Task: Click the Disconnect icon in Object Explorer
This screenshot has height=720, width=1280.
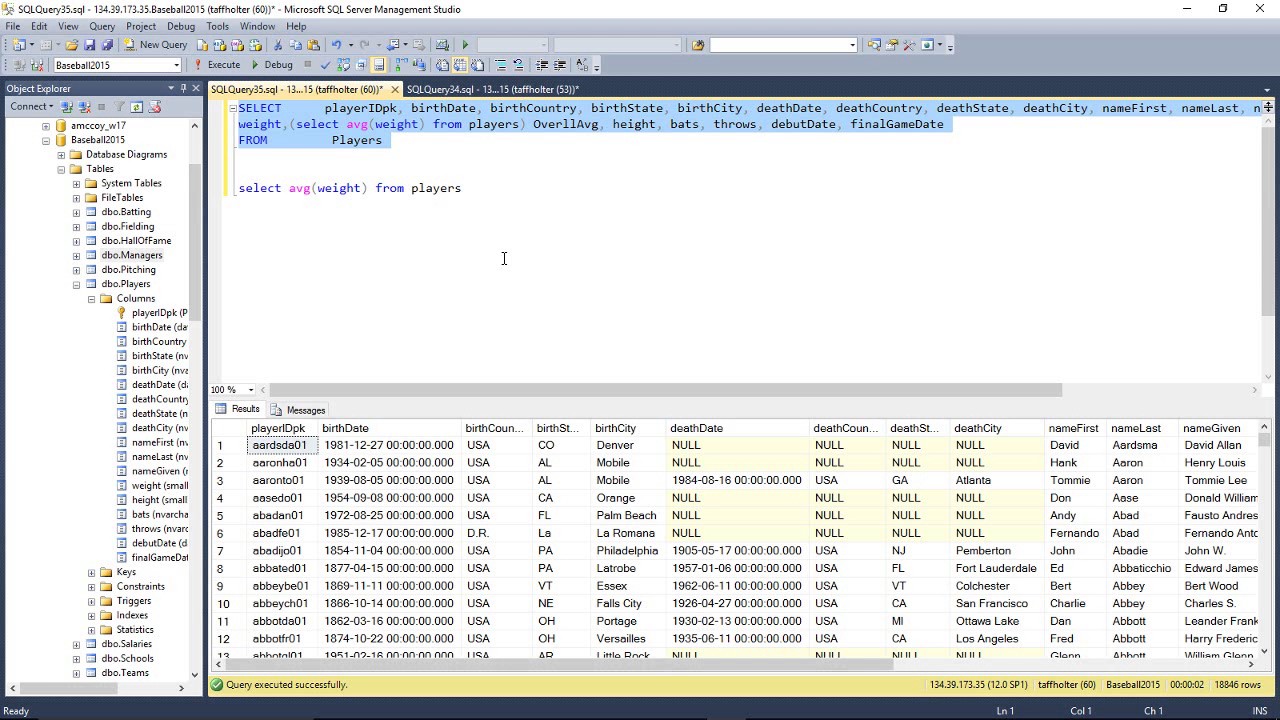Action: pos(84,107)
